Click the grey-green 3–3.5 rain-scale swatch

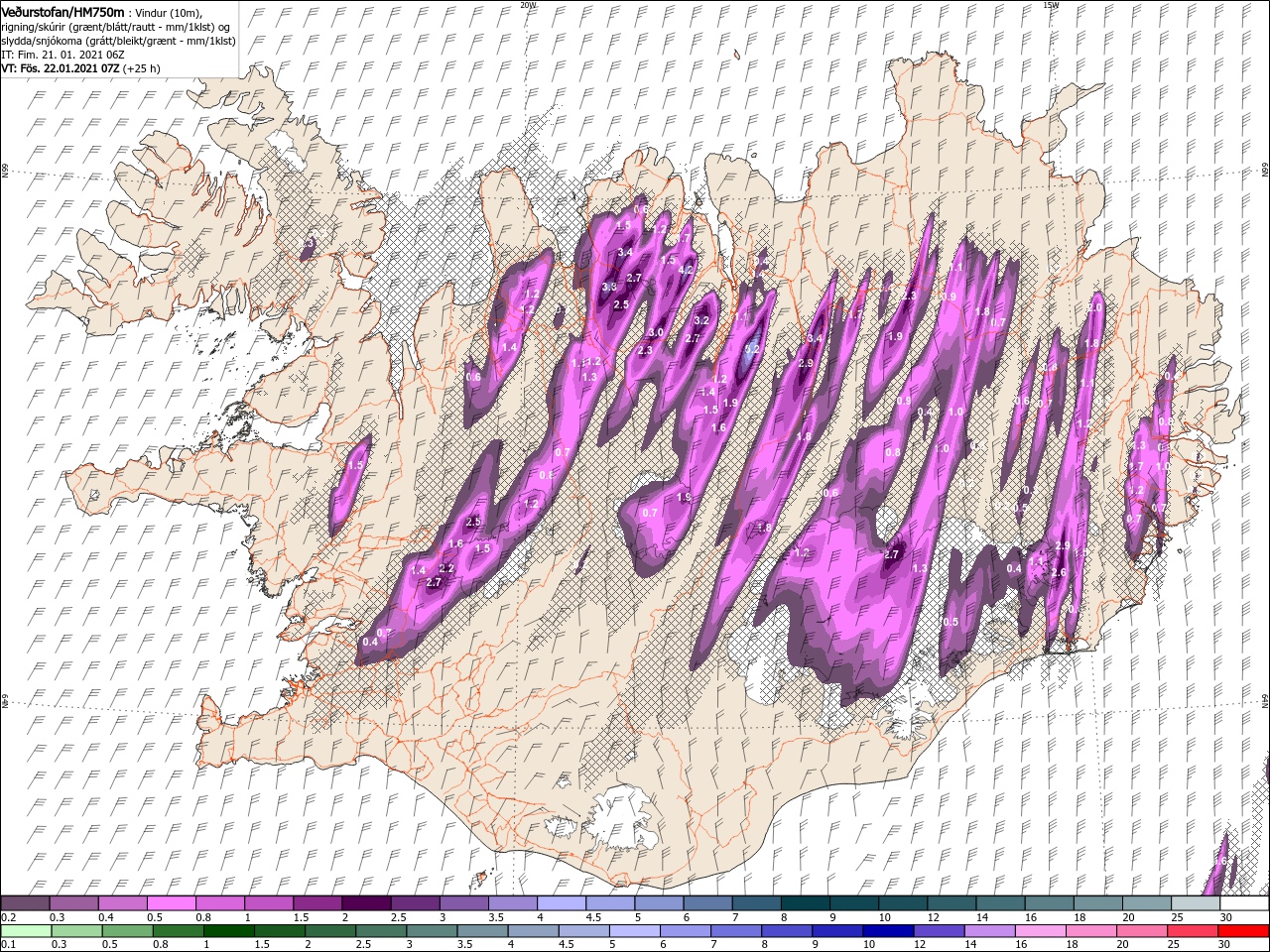coord(432,931)
